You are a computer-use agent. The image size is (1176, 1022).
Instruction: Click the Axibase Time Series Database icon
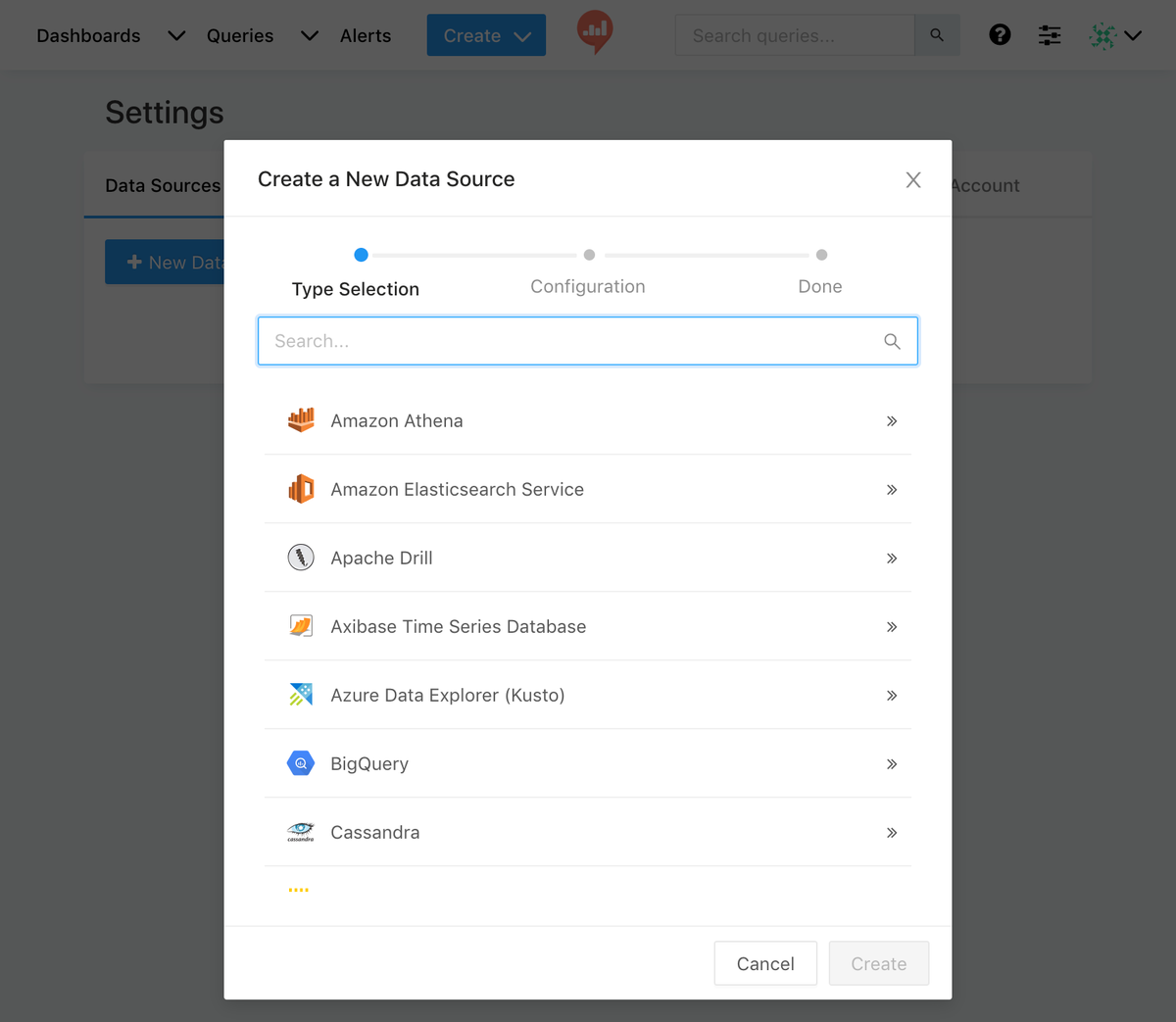tap(301, 626)
